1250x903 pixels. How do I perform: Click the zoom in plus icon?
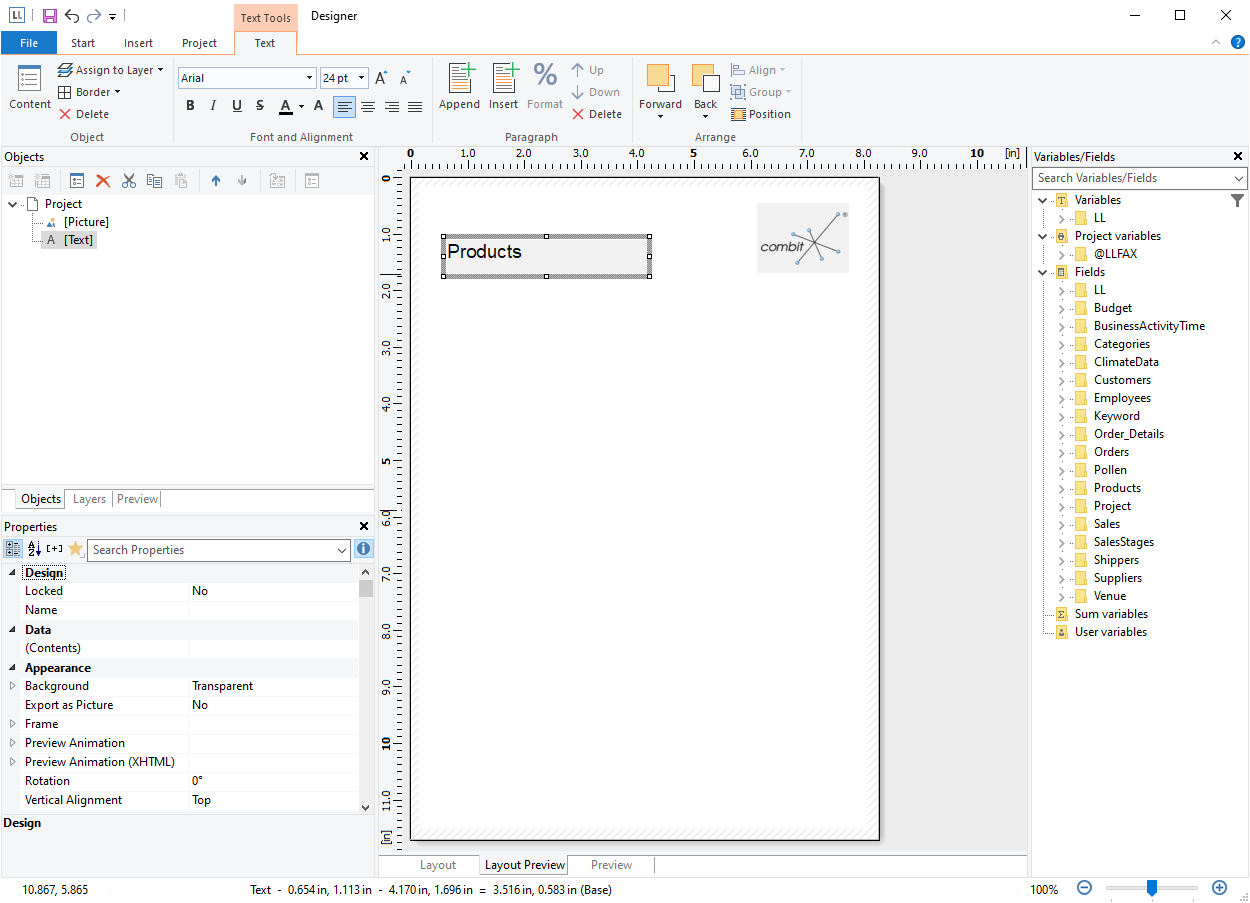[x=1219, y=888]
